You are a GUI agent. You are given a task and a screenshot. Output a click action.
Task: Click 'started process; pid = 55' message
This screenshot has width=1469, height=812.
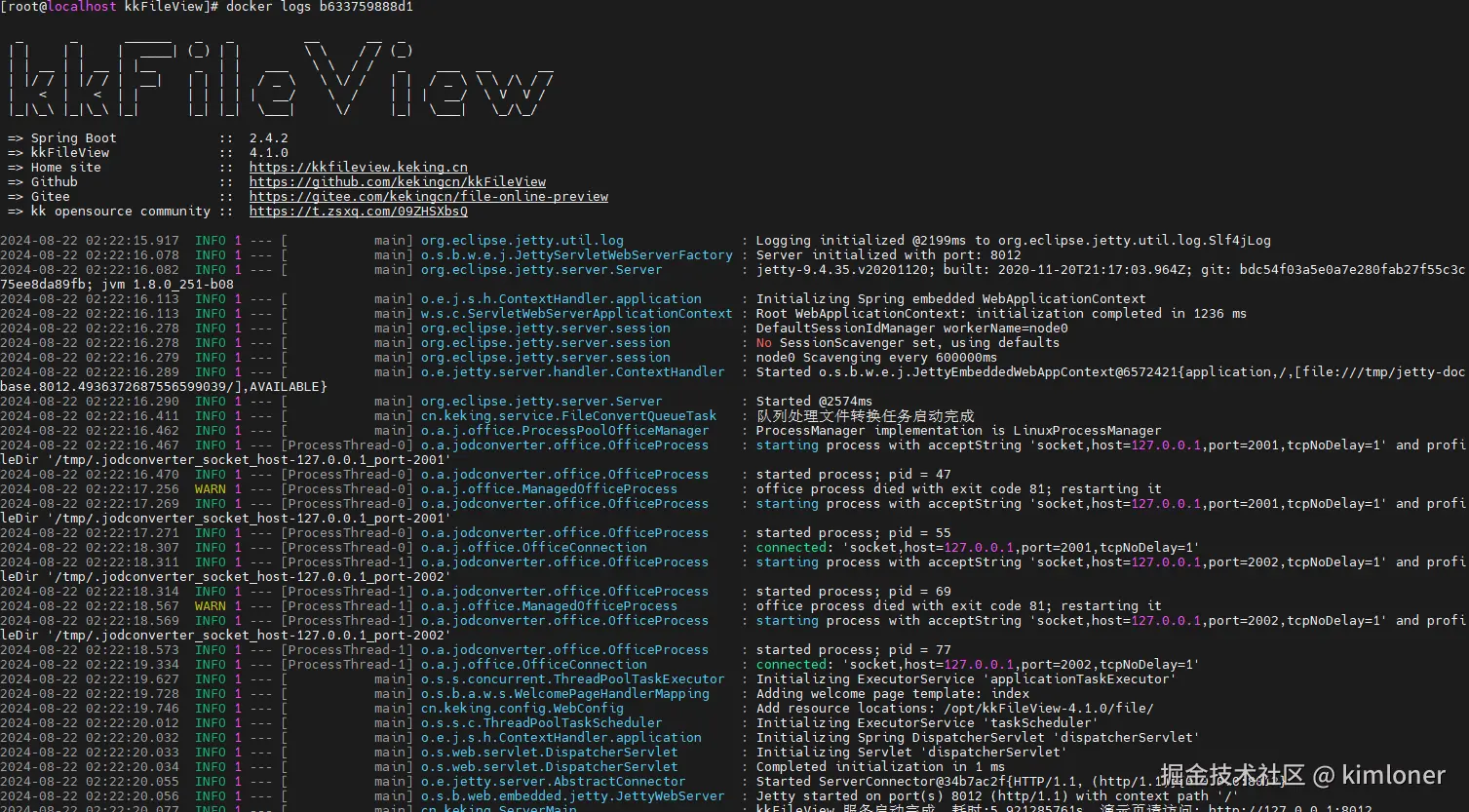tap(854, 533)
